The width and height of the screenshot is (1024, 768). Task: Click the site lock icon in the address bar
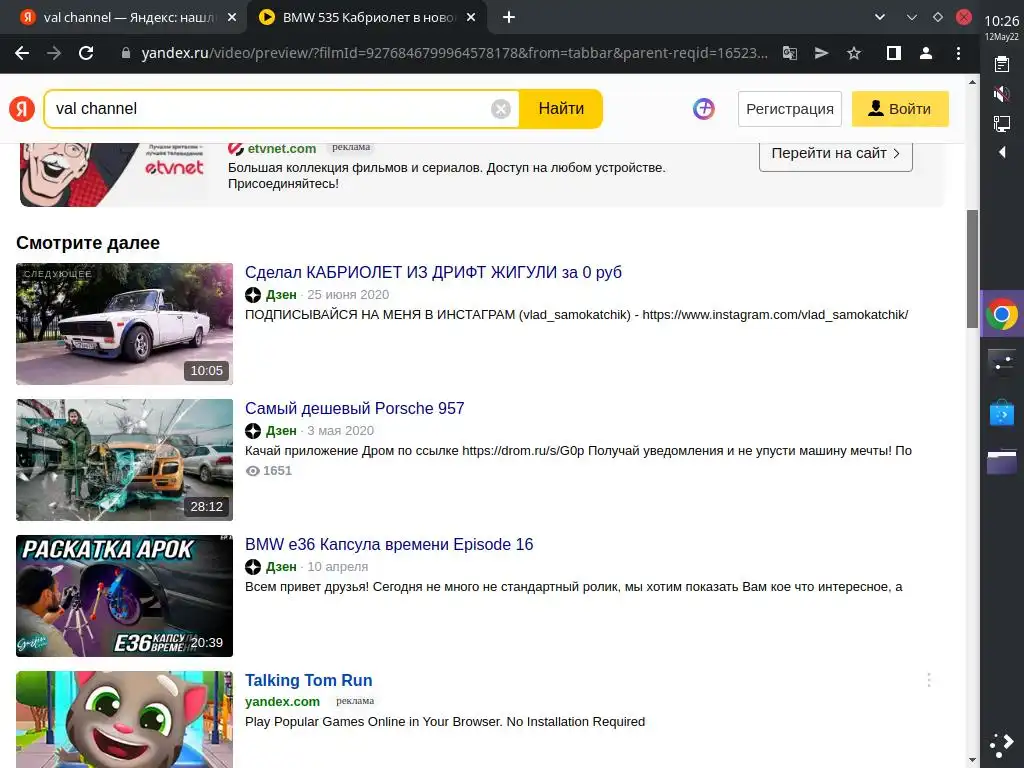[126, 54]
